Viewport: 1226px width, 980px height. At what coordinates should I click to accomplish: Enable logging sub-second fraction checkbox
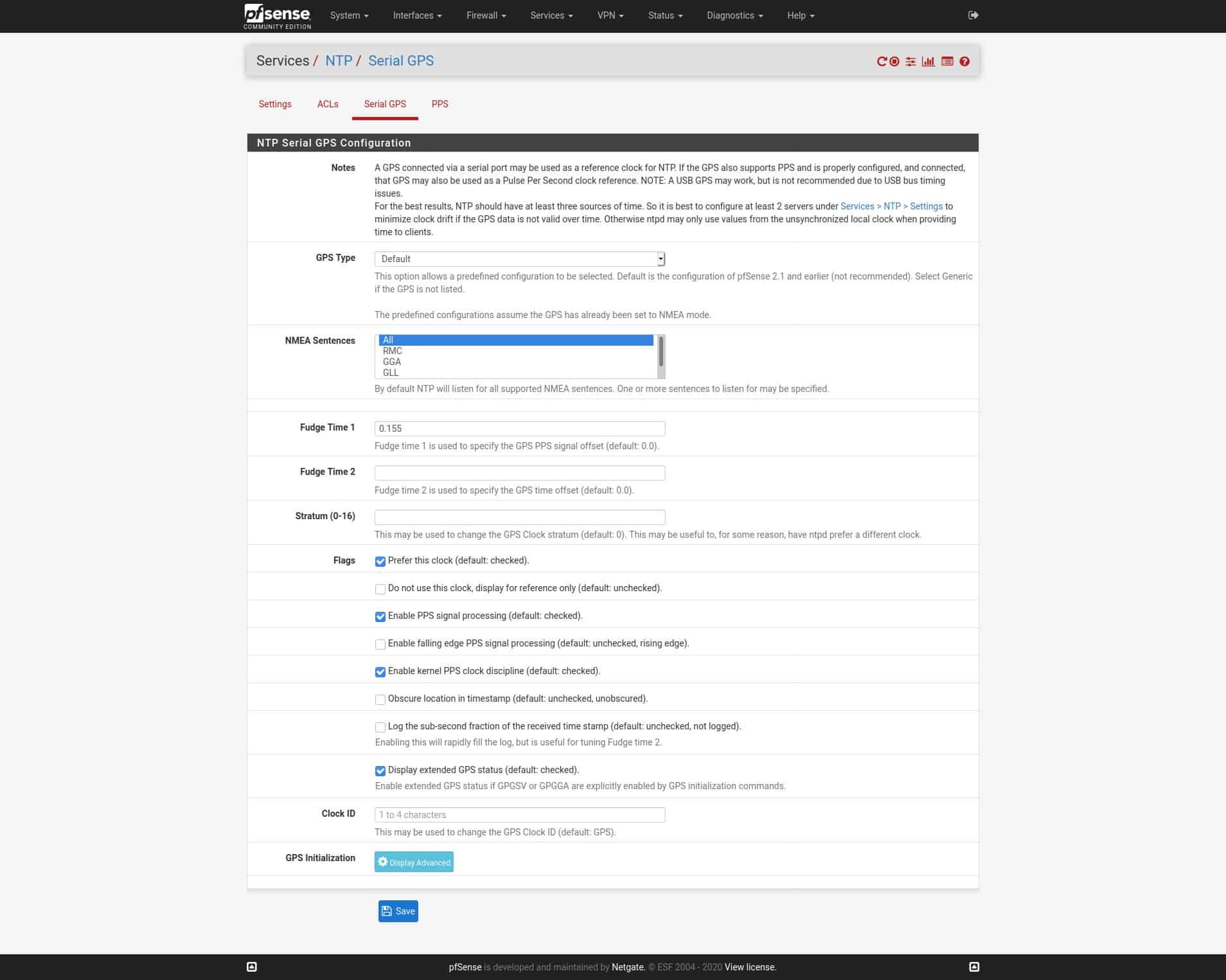tap(380, 727)
